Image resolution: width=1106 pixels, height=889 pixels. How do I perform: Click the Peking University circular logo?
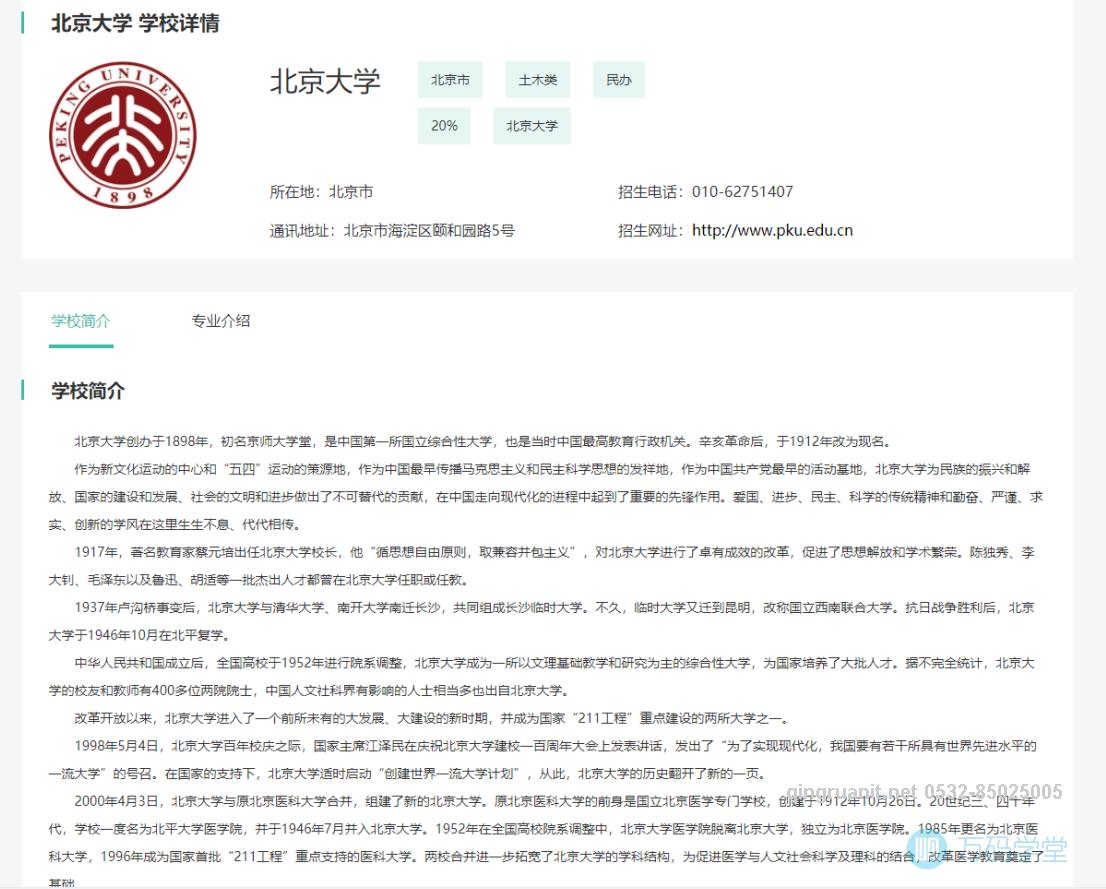pyautogui.click(x=124, y=134)
